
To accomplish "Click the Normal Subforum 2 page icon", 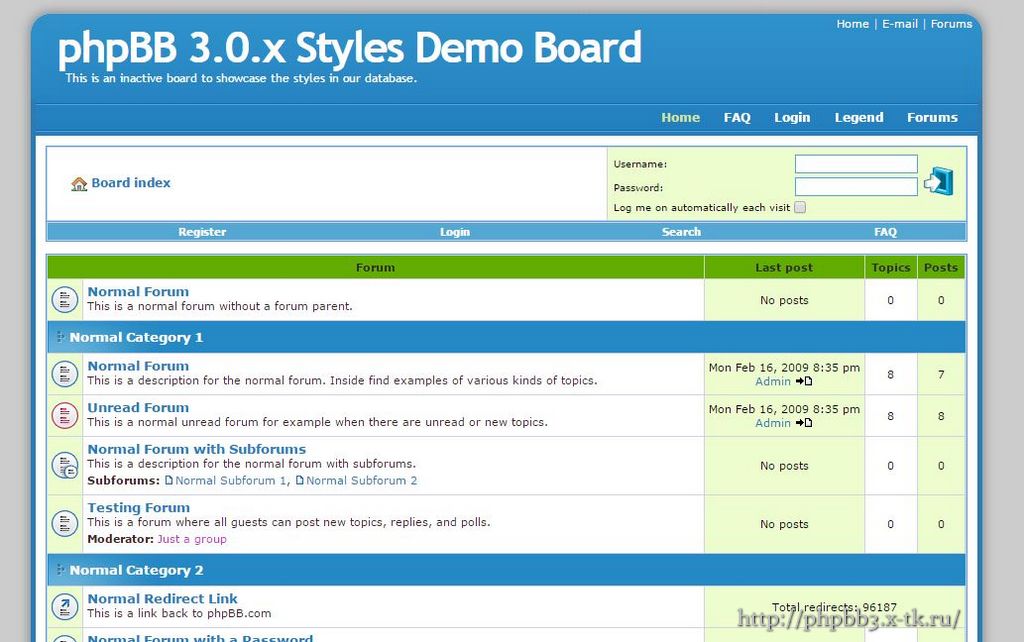I will (300, 481).
